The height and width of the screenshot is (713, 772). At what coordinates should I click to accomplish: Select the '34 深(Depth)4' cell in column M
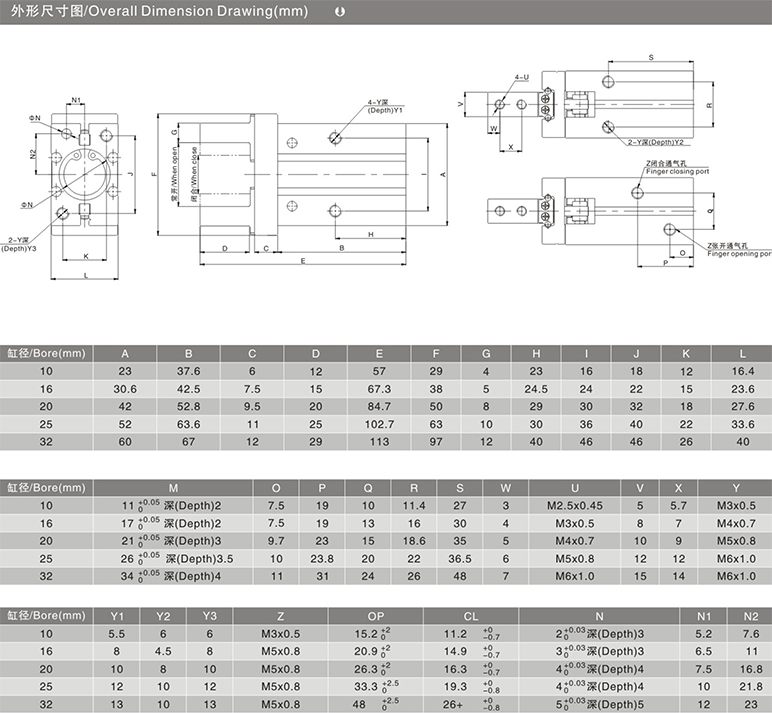pyautogui.click(x=171, y=575)
